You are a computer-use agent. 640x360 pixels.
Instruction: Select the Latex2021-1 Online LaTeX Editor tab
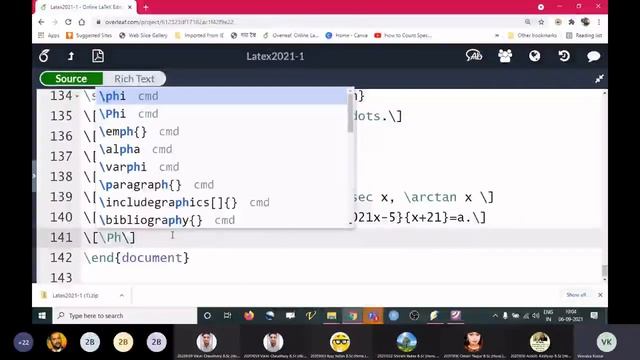tap(85, 7)
